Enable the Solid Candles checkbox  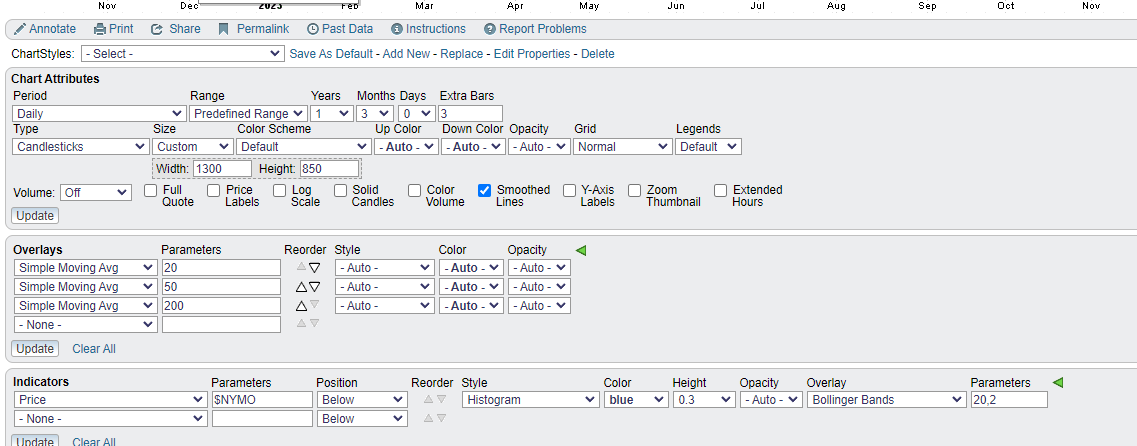340,191
